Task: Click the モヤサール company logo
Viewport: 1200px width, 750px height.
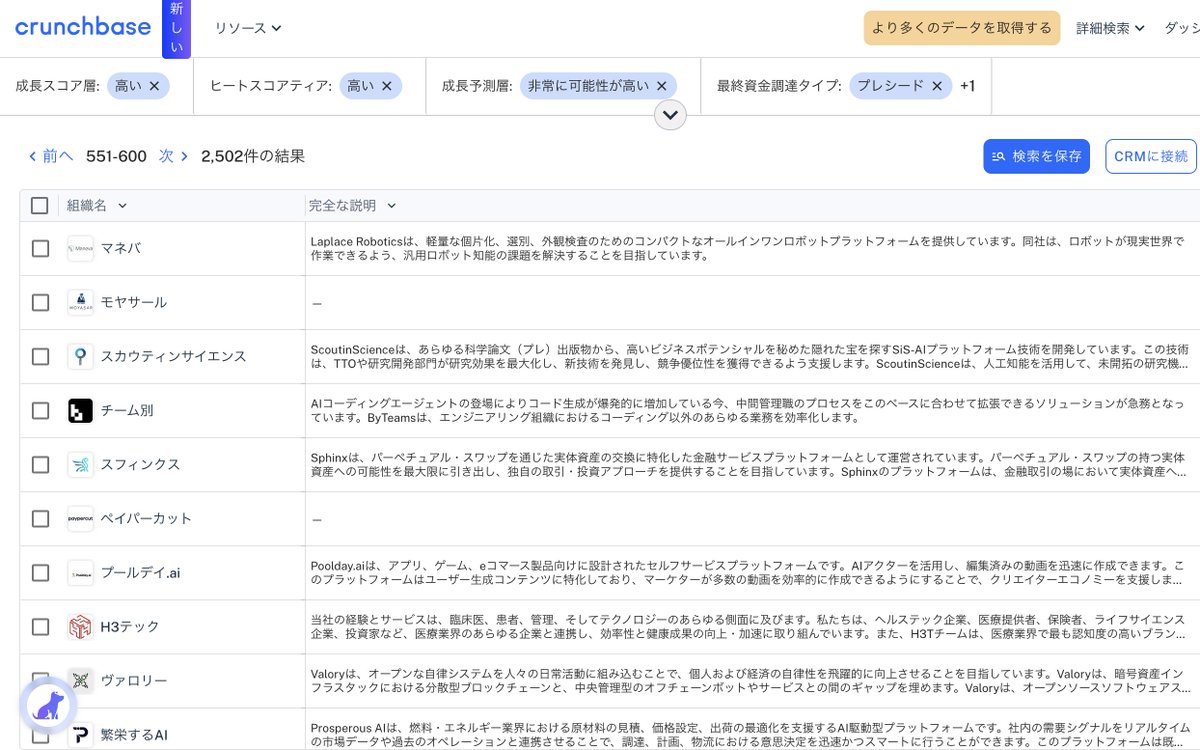Action: click(x=81, y=302)
